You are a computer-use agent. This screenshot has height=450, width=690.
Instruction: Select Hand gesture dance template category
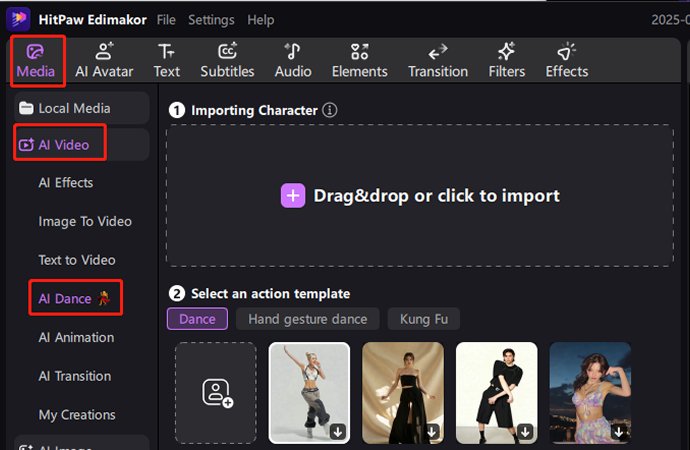[x=308, y=319]
